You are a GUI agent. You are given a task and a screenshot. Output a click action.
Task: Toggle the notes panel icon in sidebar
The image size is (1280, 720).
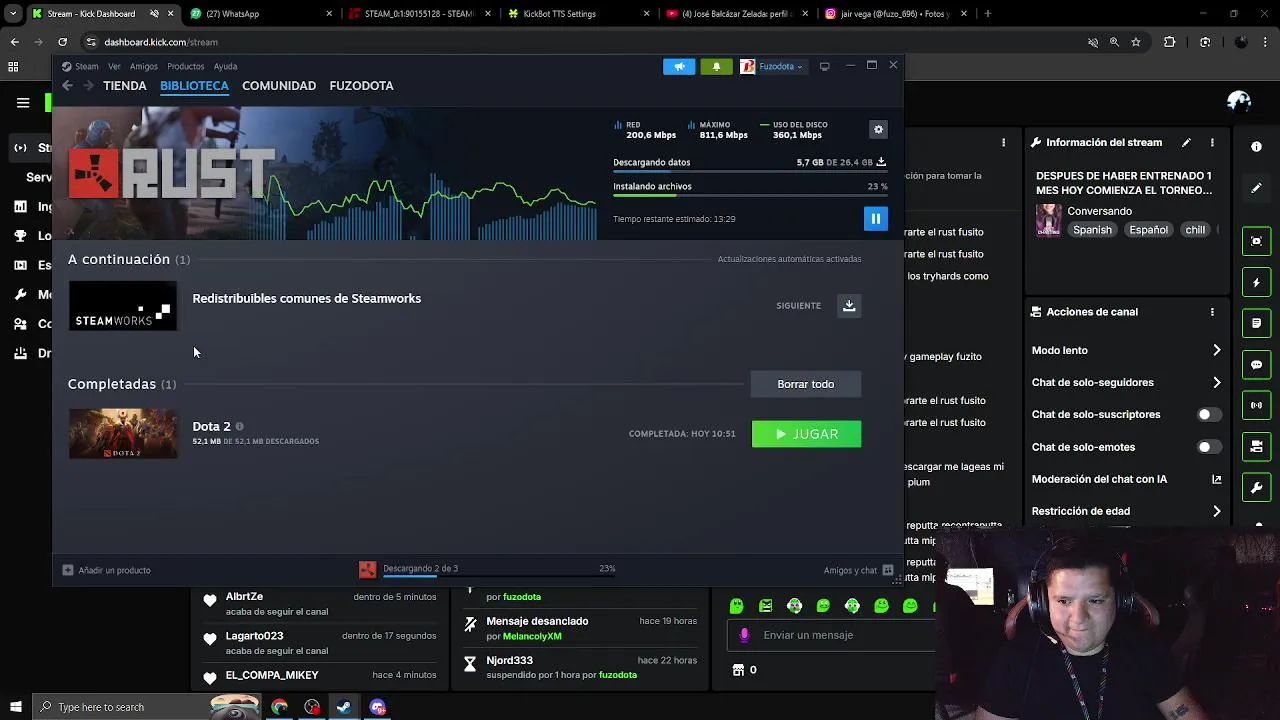tap(1257, 324)
